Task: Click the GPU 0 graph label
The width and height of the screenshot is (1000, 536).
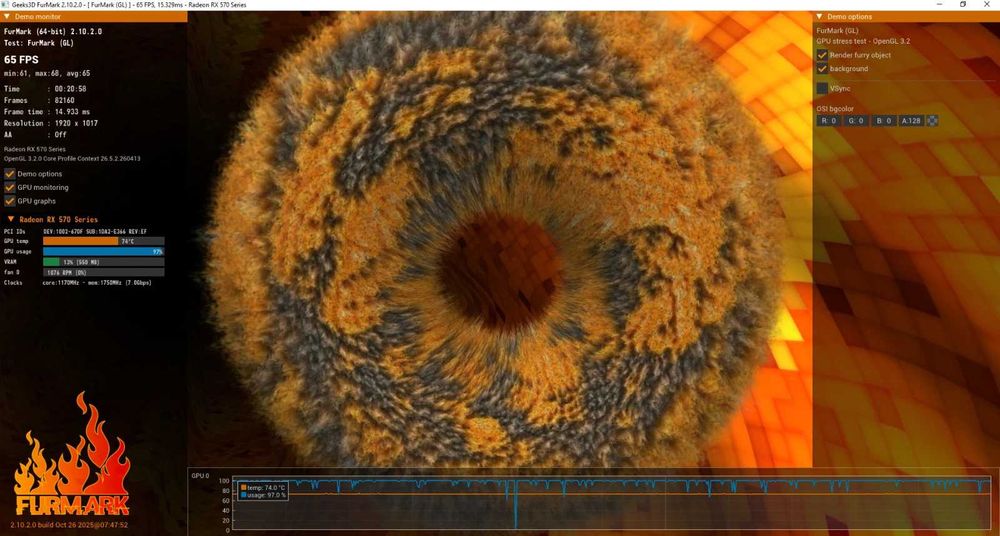Action: 200,475
